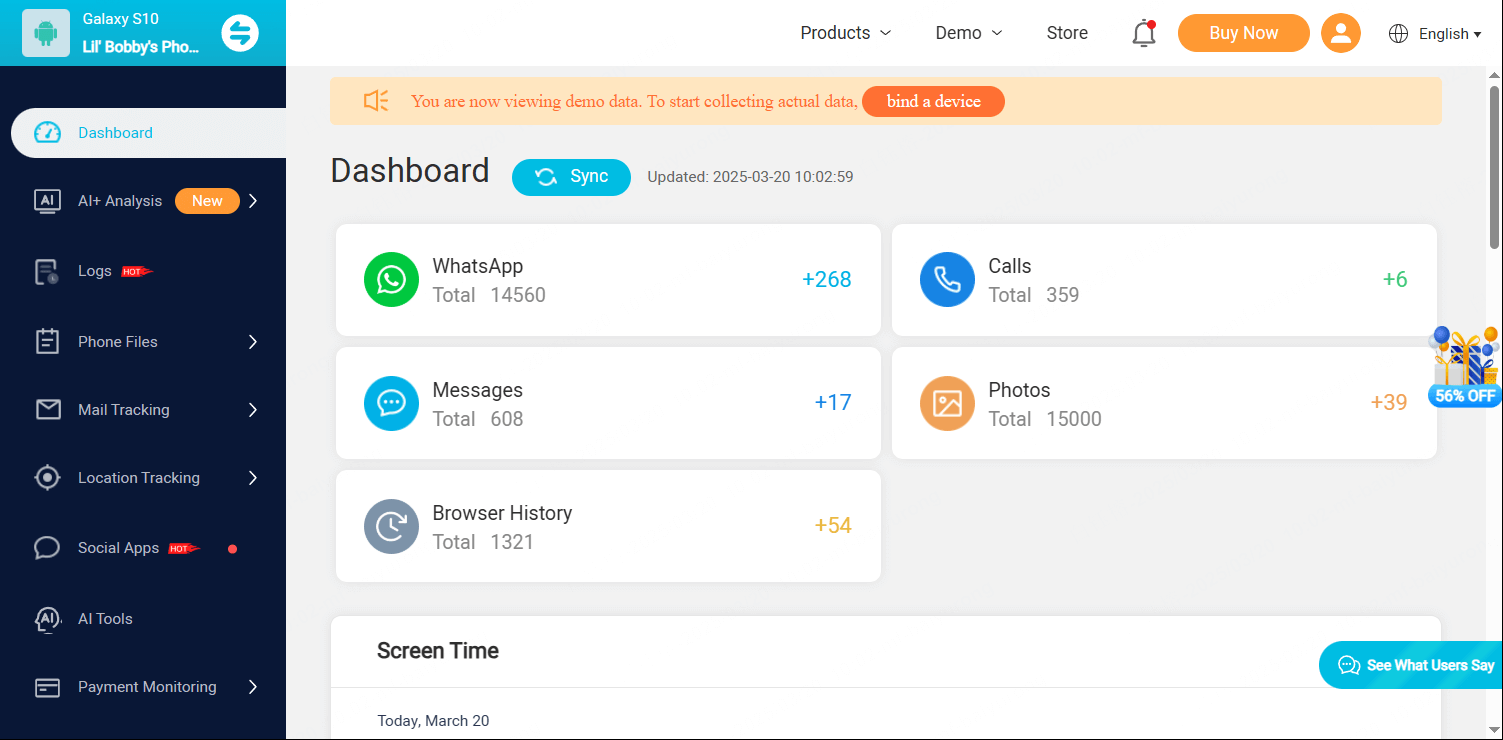Select AI Tools in the sidebar

coord(105,619)
